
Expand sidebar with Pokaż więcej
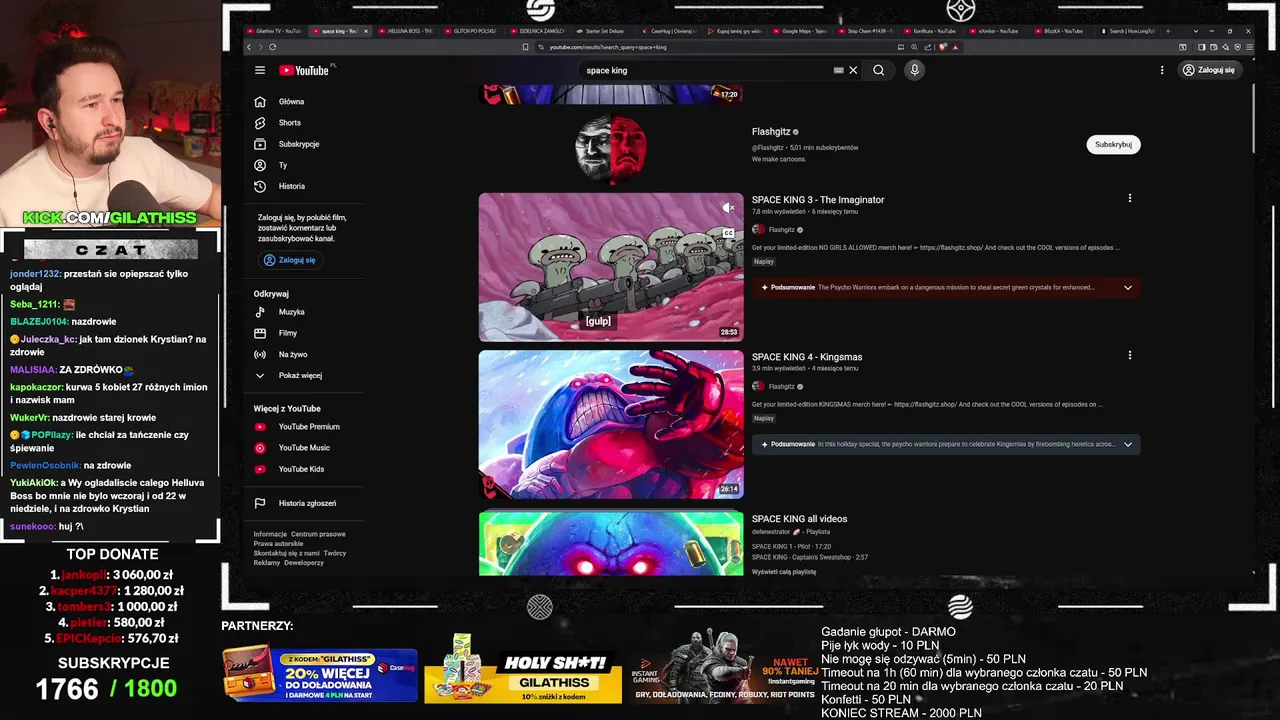[300, 375]
